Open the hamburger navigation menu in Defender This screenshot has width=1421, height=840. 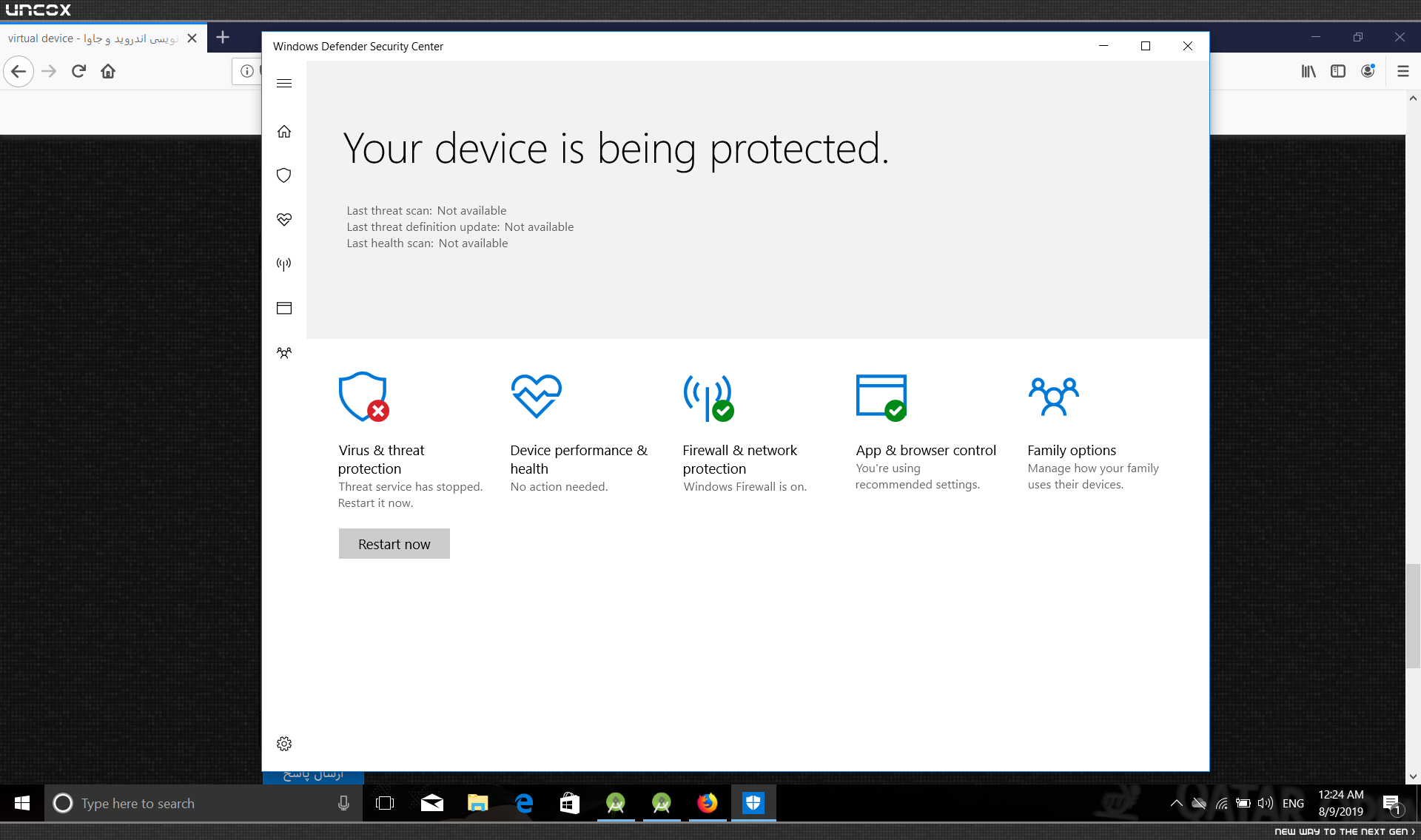tap(284, 84)
